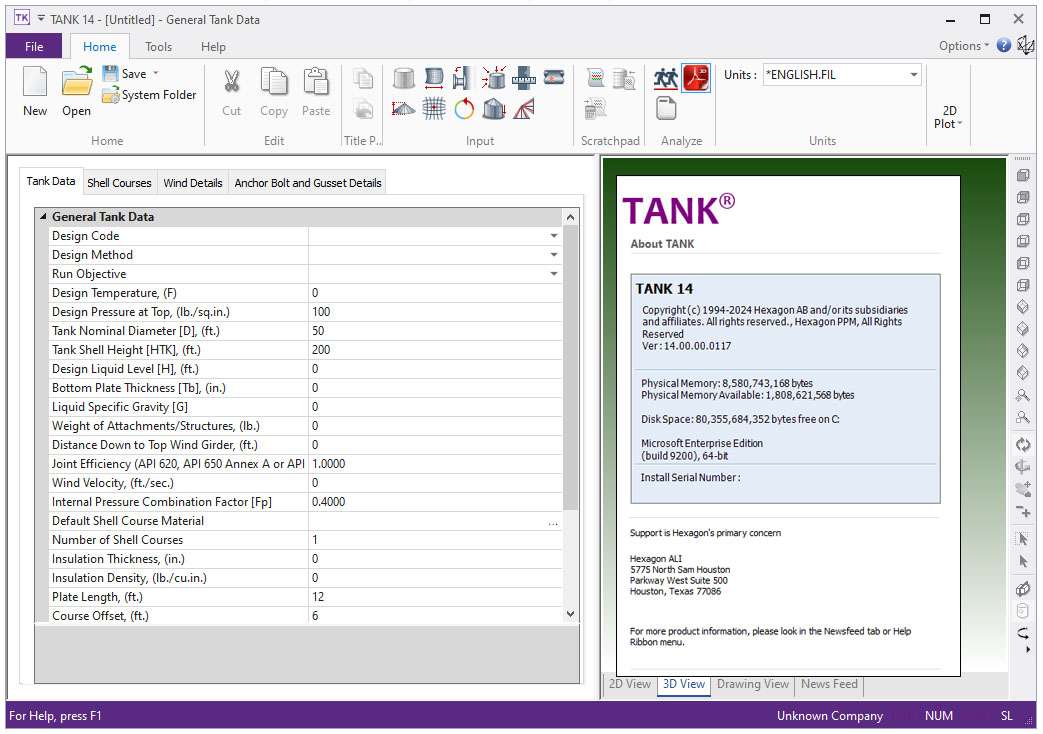Open shell courses input icon with red arrow

click(x=434, y=79)
